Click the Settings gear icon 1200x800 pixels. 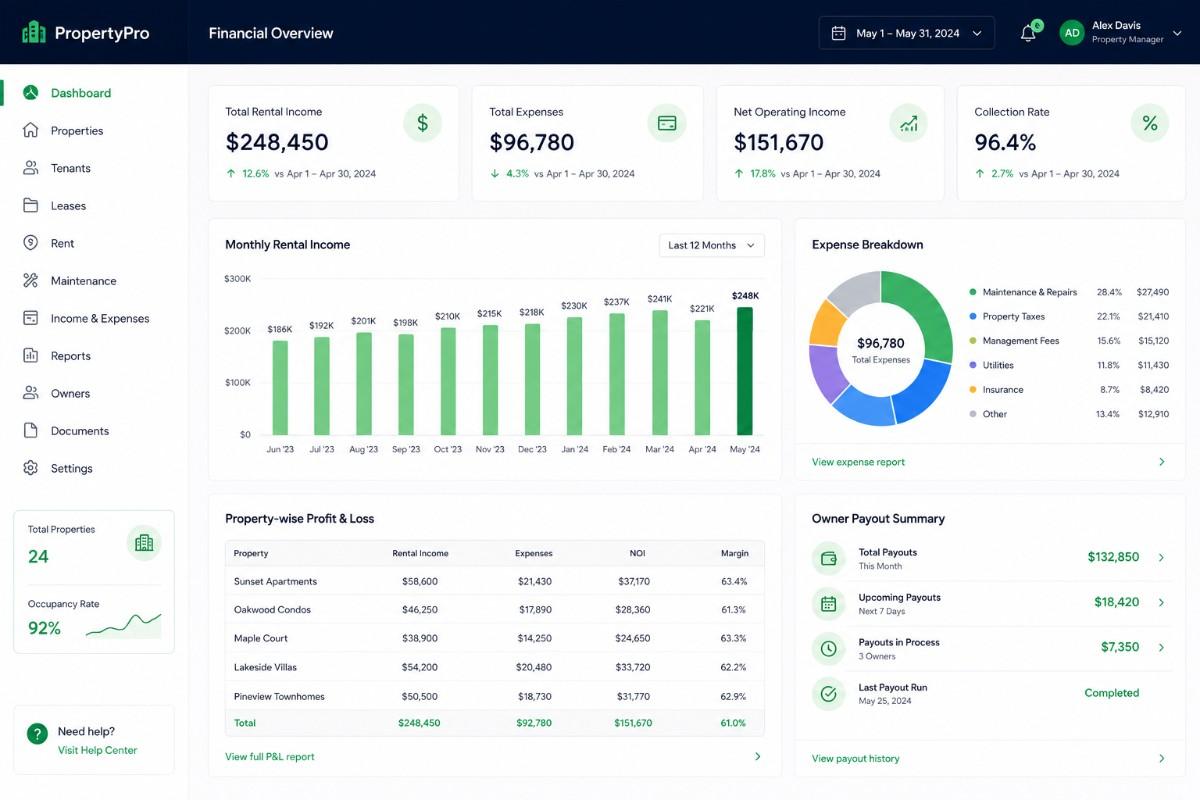[31, 468]
